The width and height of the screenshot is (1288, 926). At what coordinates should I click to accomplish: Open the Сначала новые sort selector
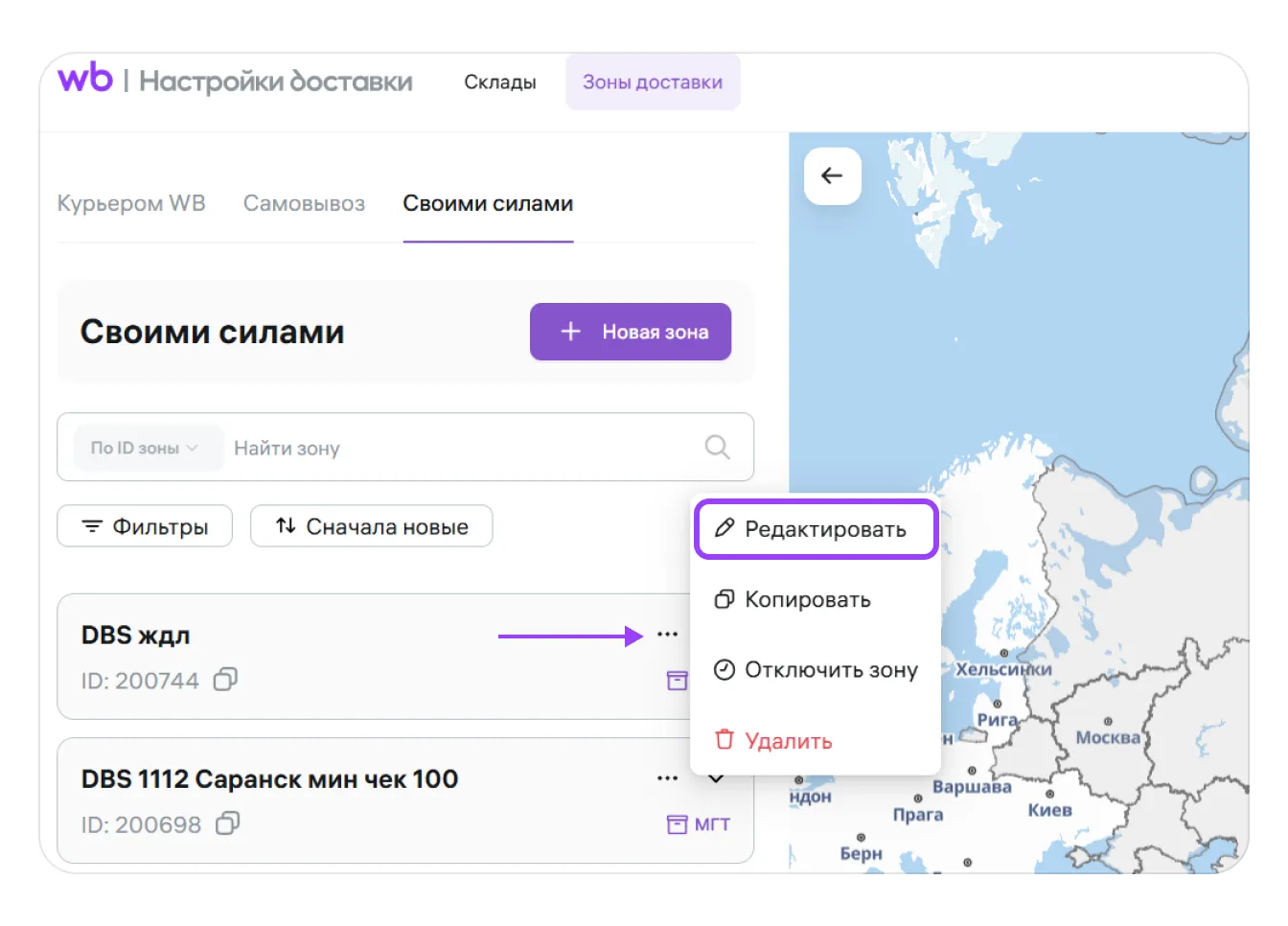372,526
